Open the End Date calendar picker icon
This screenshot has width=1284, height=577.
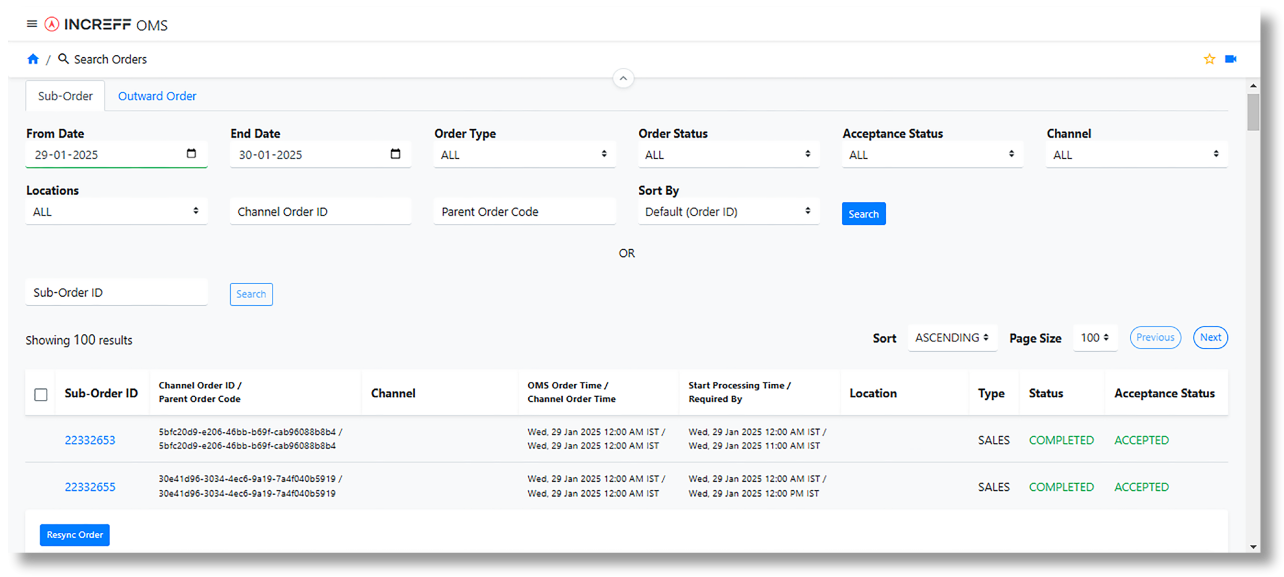[396, 154]
